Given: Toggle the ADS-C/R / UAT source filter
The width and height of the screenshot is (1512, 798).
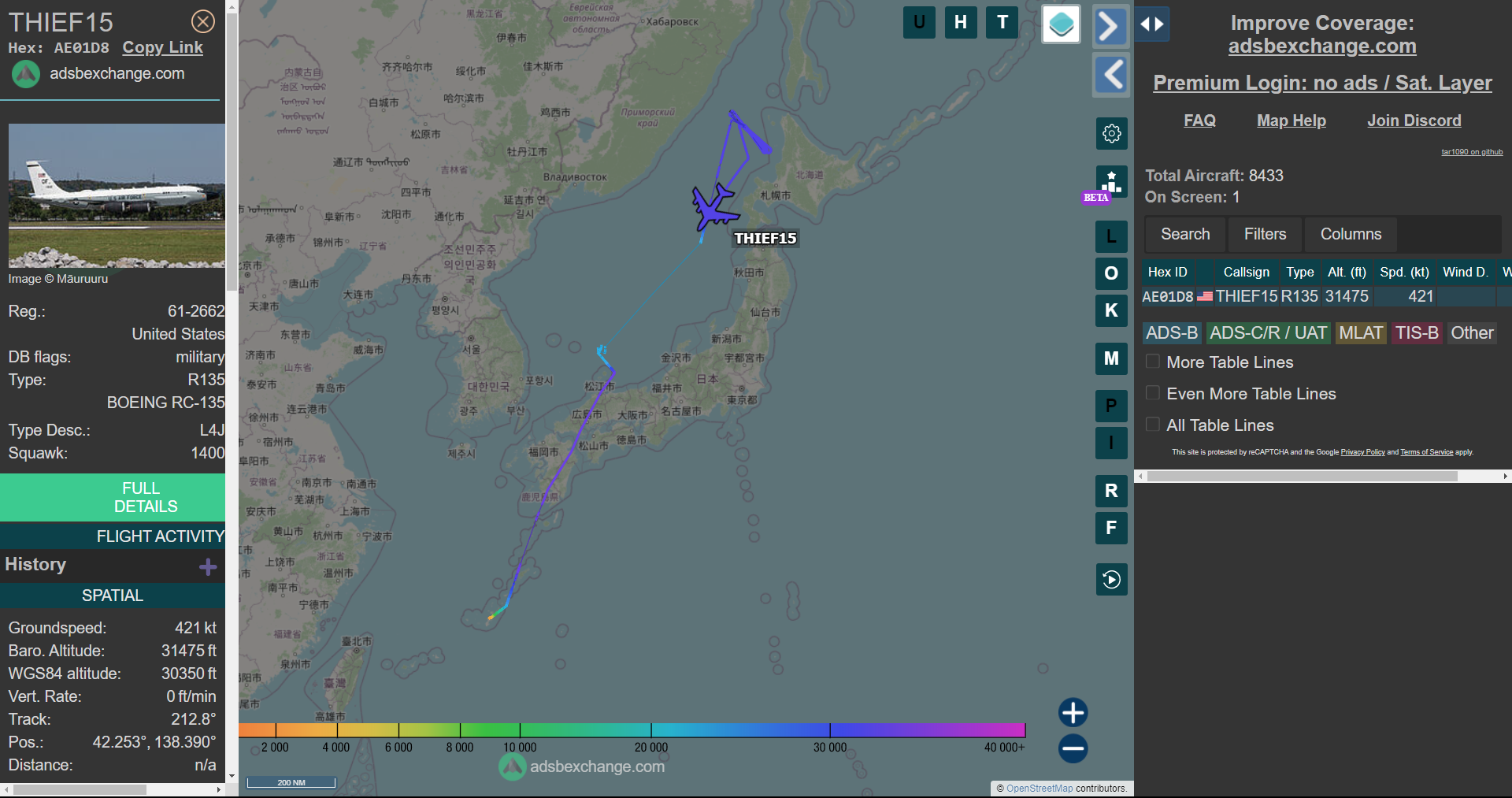Looking at the screenshot, I should tap(1268, 333).
